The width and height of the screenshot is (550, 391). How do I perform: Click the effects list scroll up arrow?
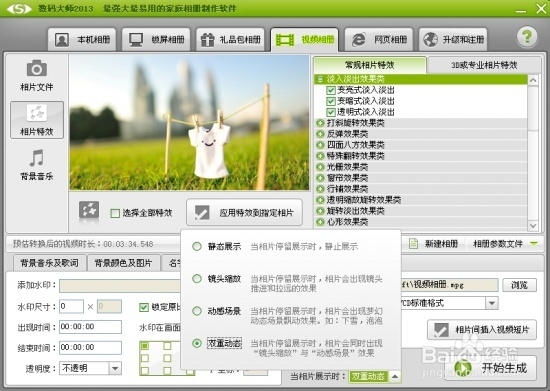[533, 80]
